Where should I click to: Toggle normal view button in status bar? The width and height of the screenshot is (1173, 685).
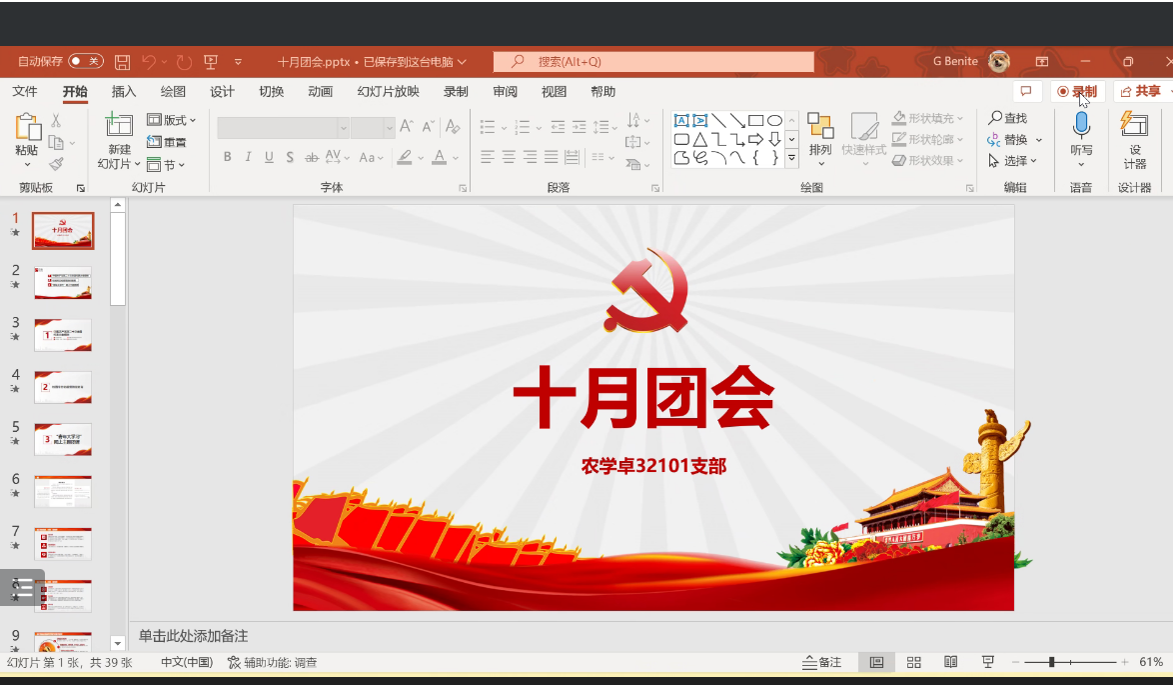(x=877, y=662)
